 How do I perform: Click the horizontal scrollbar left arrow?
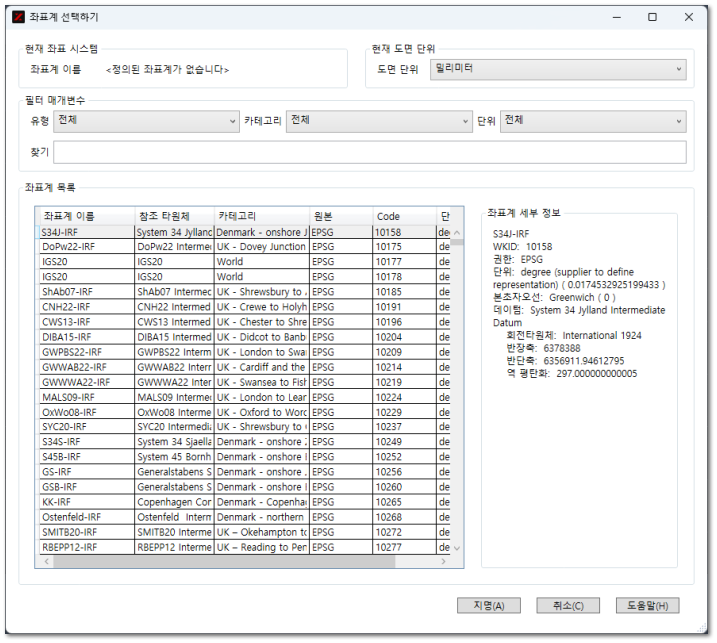click(47, 561)
